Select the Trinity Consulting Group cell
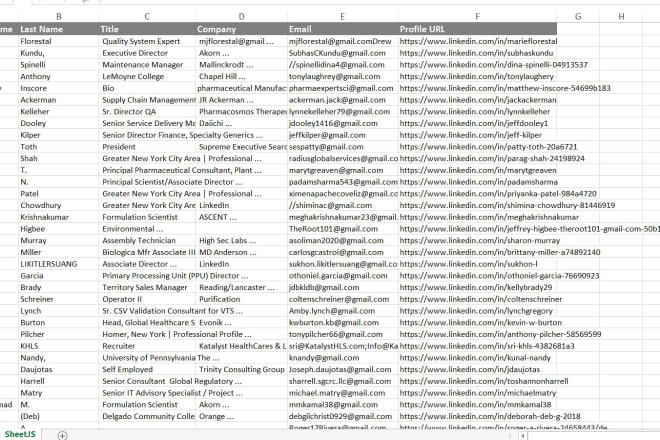Viewport: 660px width, 440px height. click(241, 370)
